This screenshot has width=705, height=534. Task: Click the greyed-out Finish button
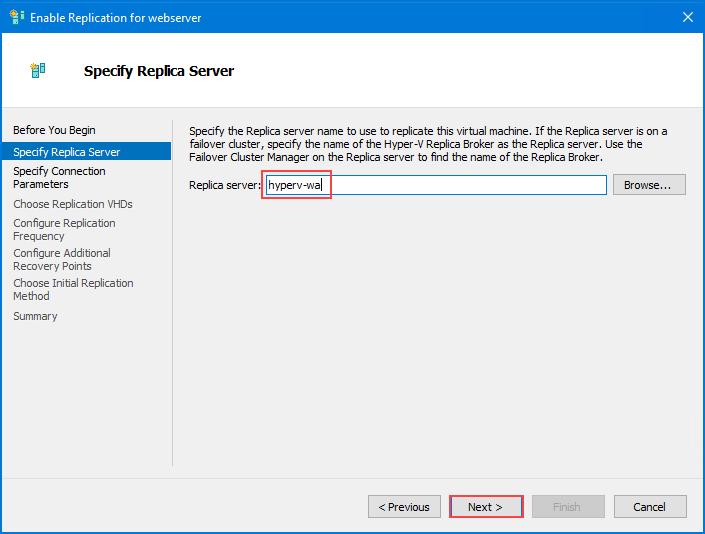568,507
